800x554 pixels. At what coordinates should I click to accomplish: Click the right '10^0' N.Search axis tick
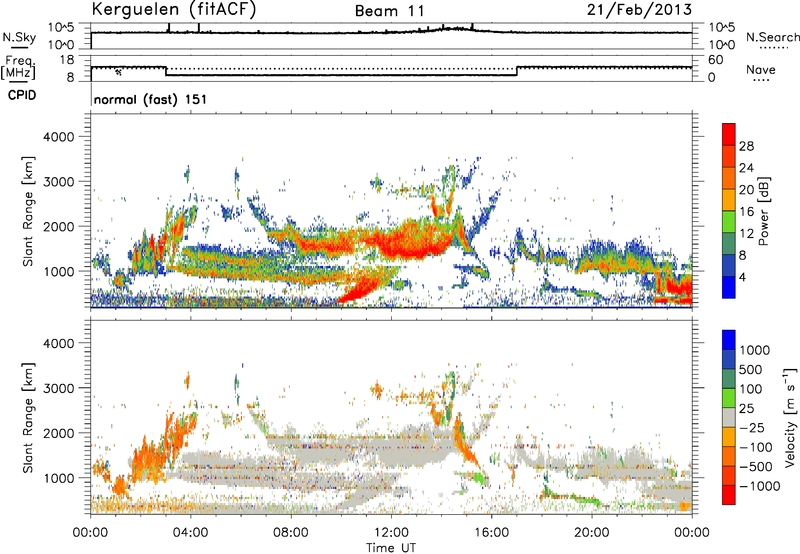[x=722, y=45]
